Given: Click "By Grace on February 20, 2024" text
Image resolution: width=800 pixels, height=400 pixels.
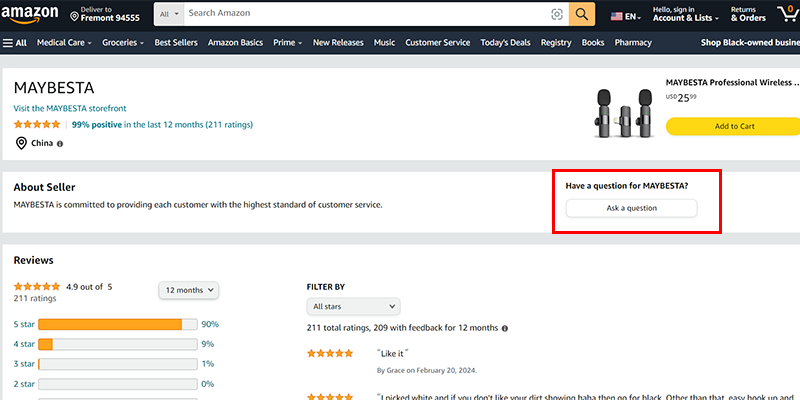Looking at the screenshot, I should pyautogui.click(x=427, y=370).
